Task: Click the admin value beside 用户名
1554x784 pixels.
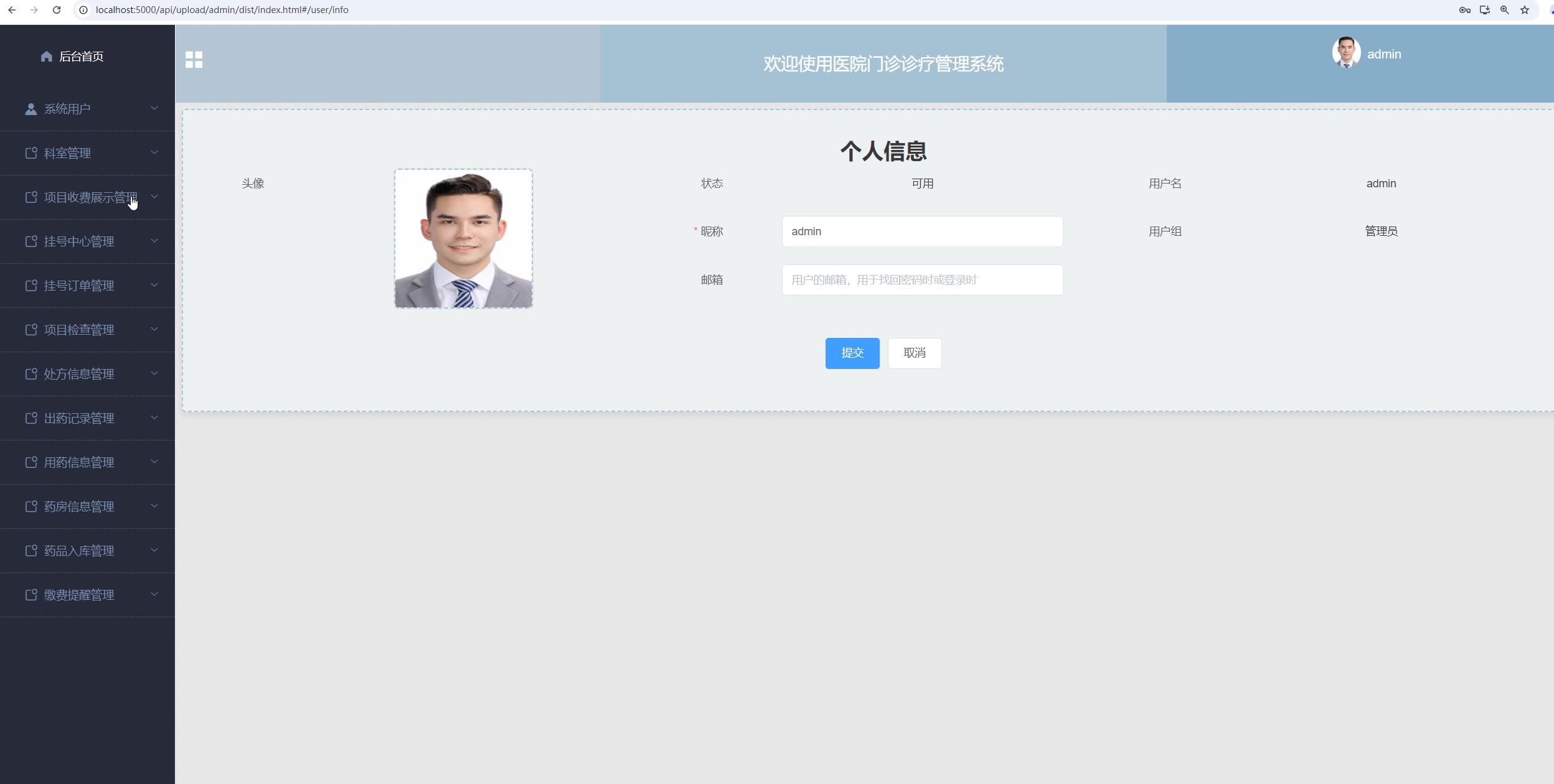Action: pos(1381,184)
